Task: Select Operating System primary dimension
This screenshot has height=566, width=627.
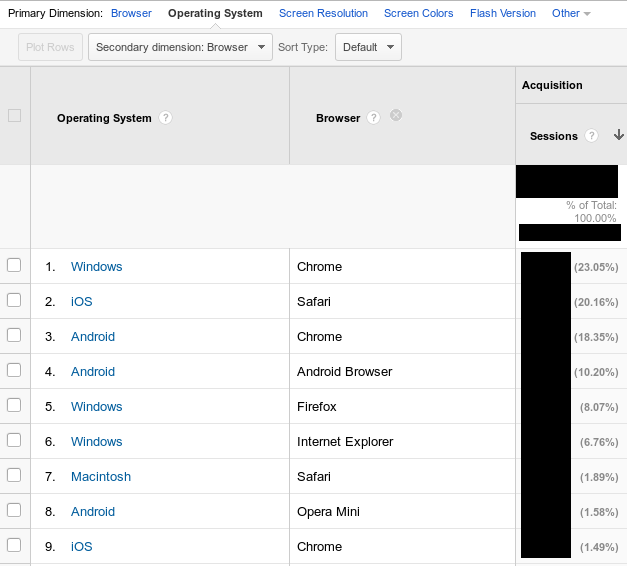Action: 215,13
